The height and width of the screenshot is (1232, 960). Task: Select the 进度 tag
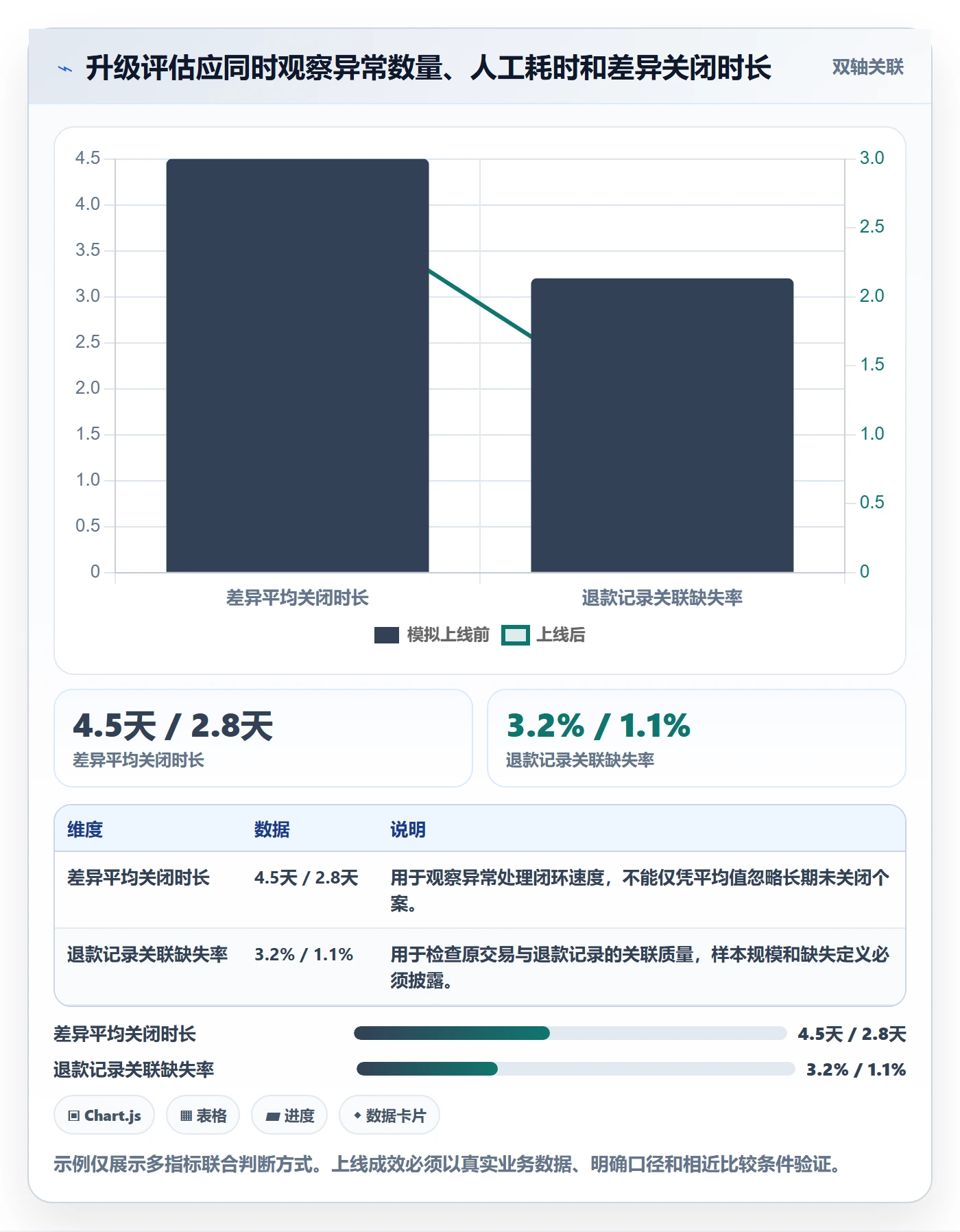(x=289, y=1115)
